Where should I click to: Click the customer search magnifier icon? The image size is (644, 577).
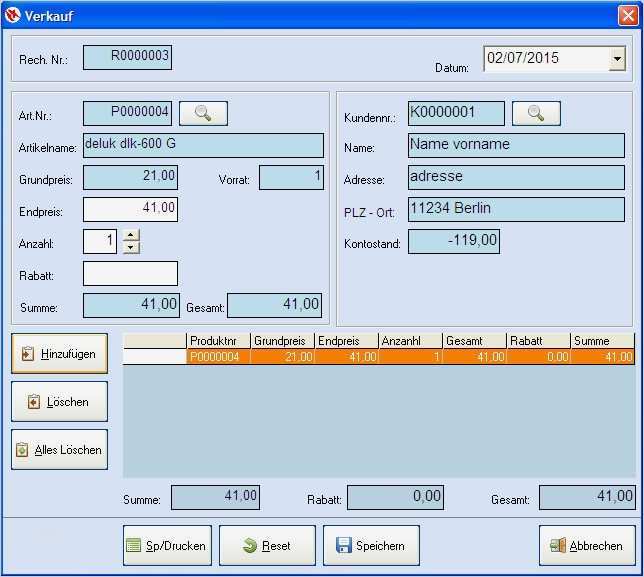(536, 113)
